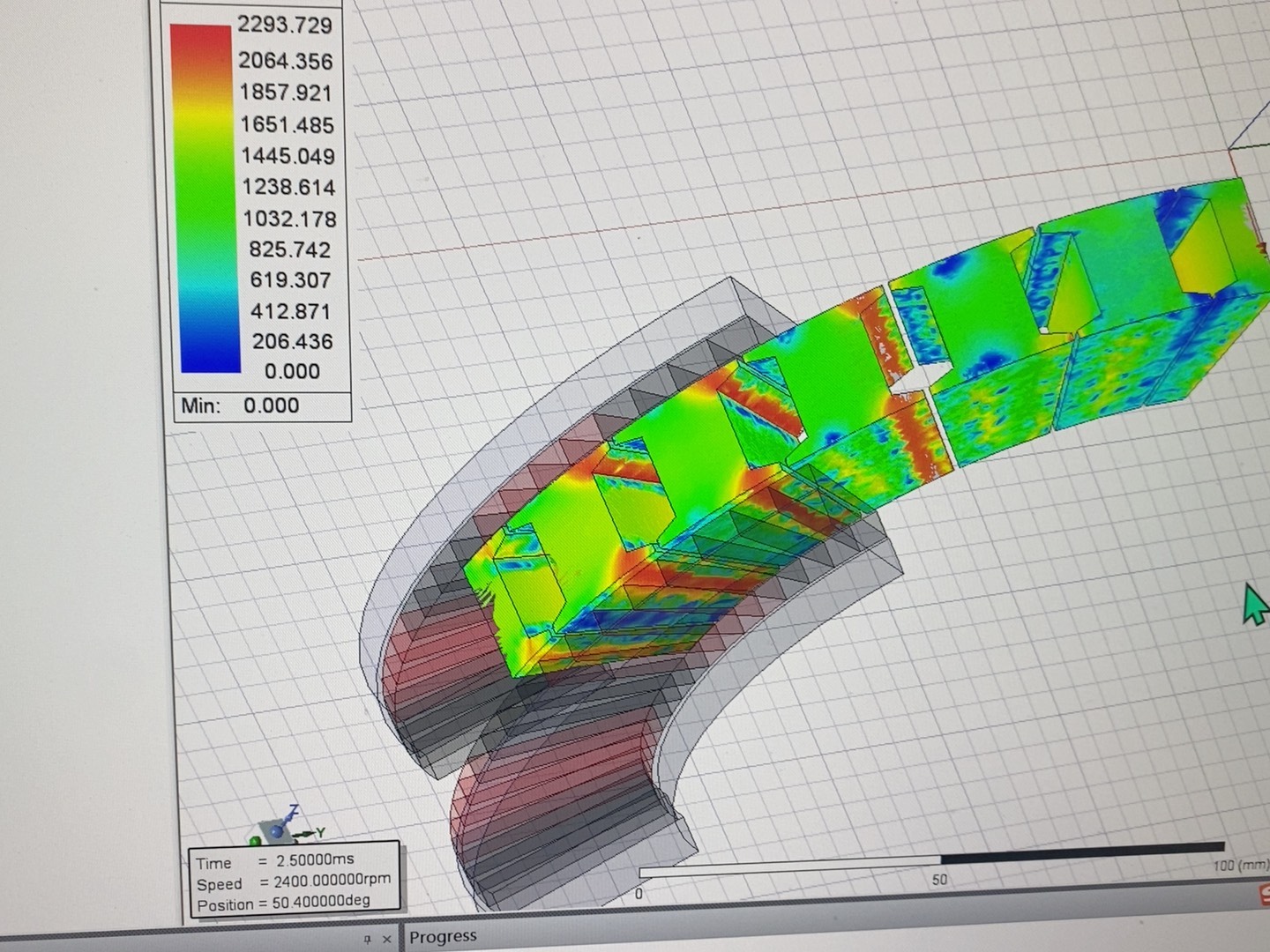Click the Speed = 2400.000000rpm readout
The height and width of the screenshot is (952, 1270).
tap(294, 882)
